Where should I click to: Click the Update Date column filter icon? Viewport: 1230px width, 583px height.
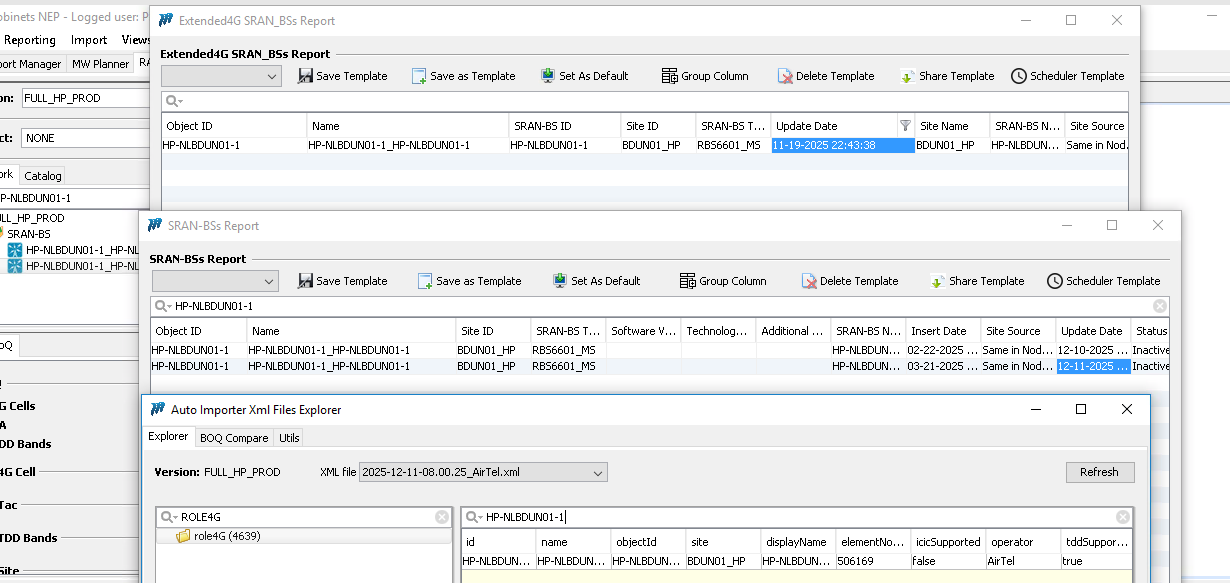(x=905, y=126)
